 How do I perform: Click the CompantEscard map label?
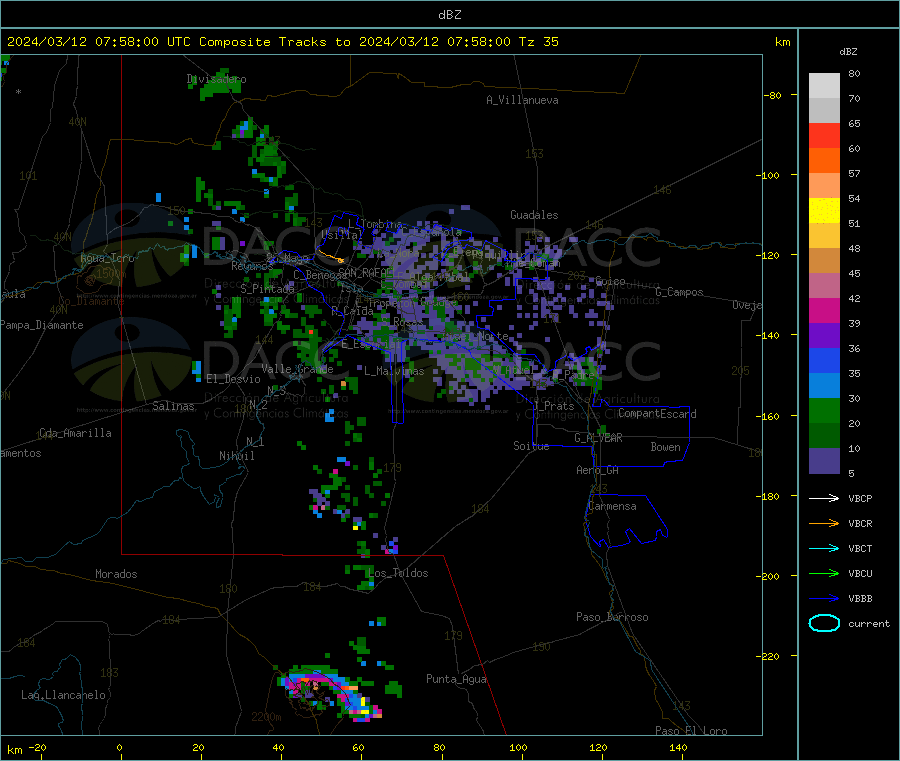coord(657,413)
